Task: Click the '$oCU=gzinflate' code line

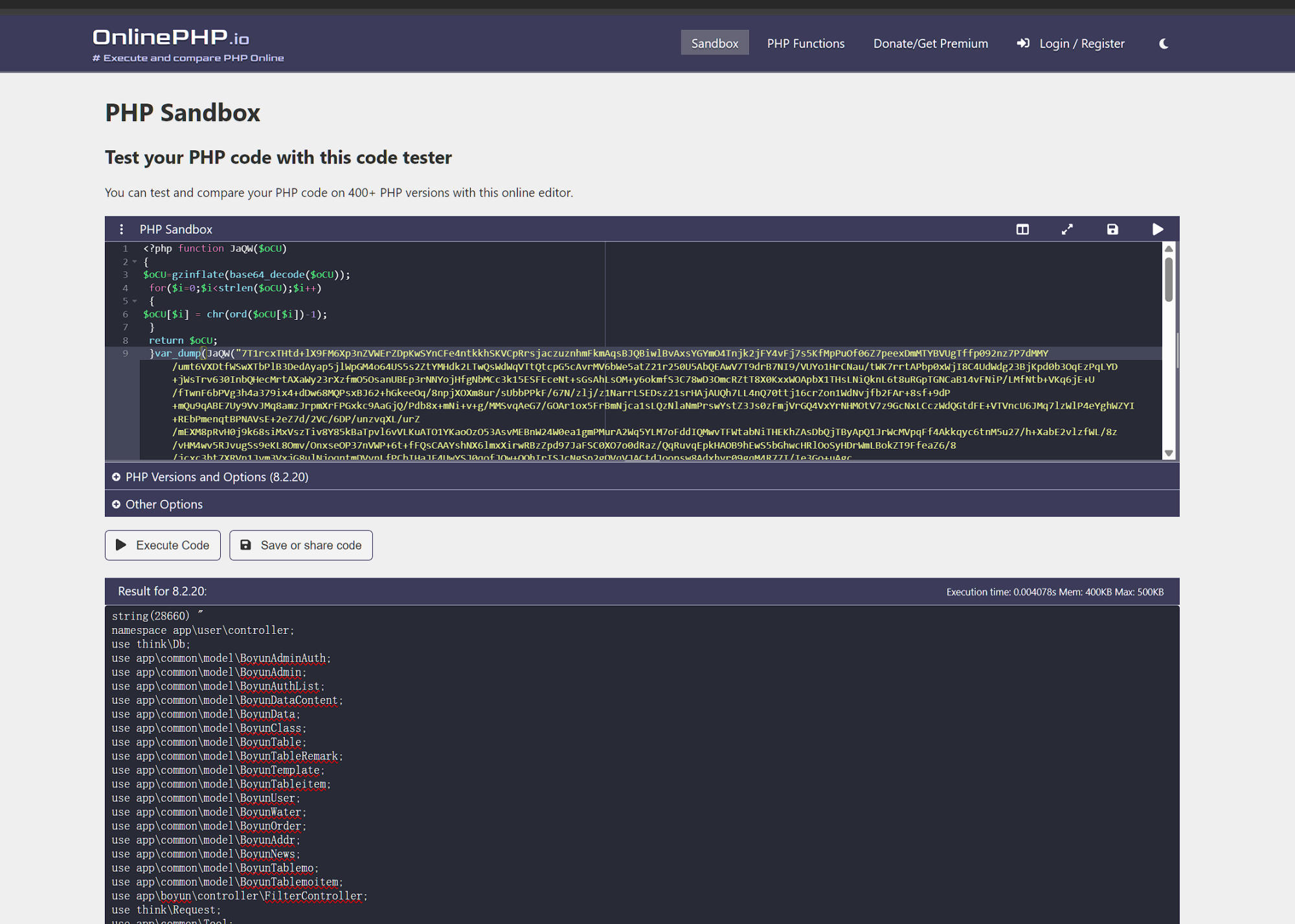Action: (247, 275)
